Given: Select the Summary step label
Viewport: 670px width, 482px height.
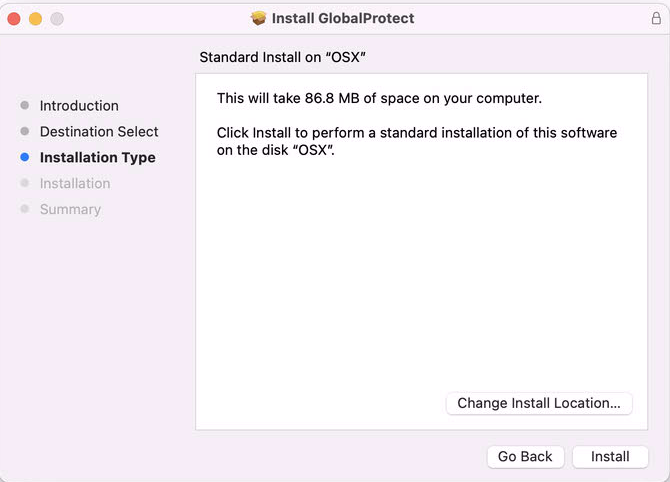Looking at the screenshot, I should [71, 209].
